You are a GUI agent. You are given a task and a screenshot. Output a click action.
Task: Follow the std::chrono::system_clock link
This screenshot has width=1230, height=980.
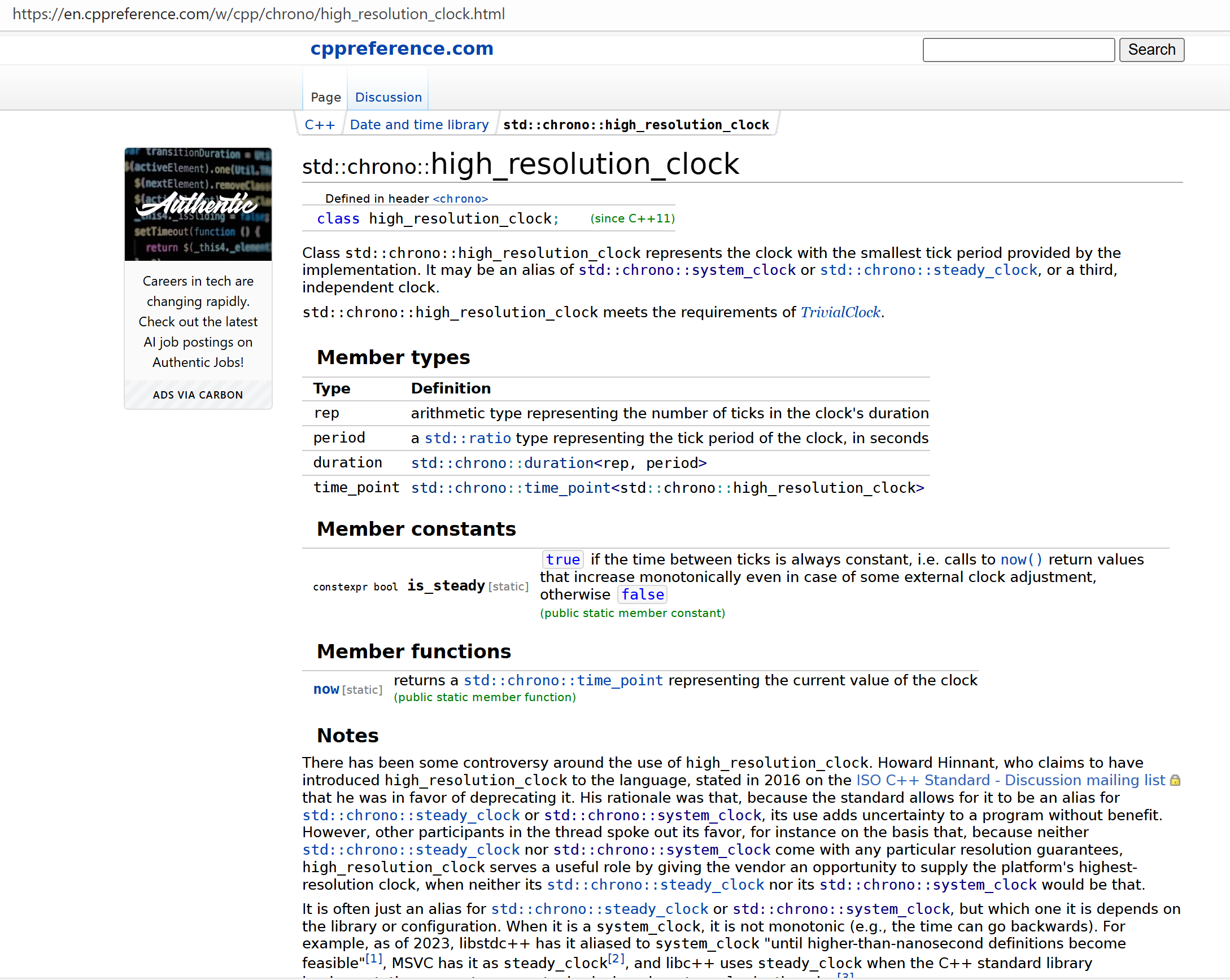coord(686,270)
